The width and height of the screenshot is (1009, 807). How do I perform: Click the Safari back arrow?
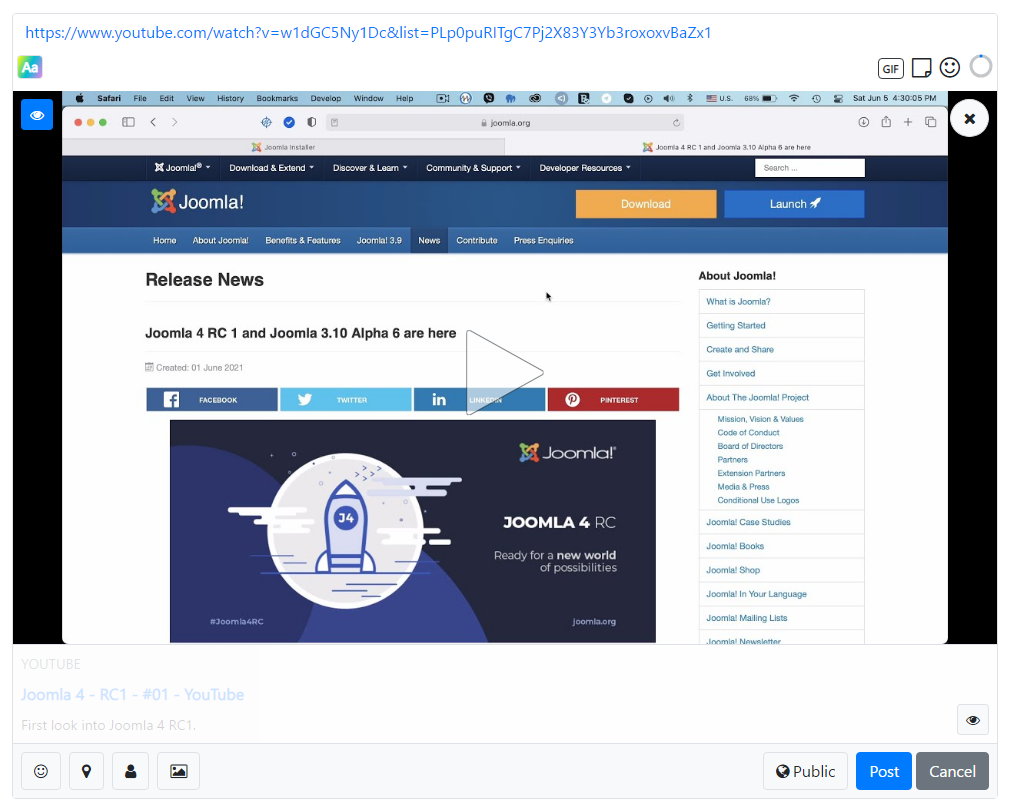coord(153,122)
